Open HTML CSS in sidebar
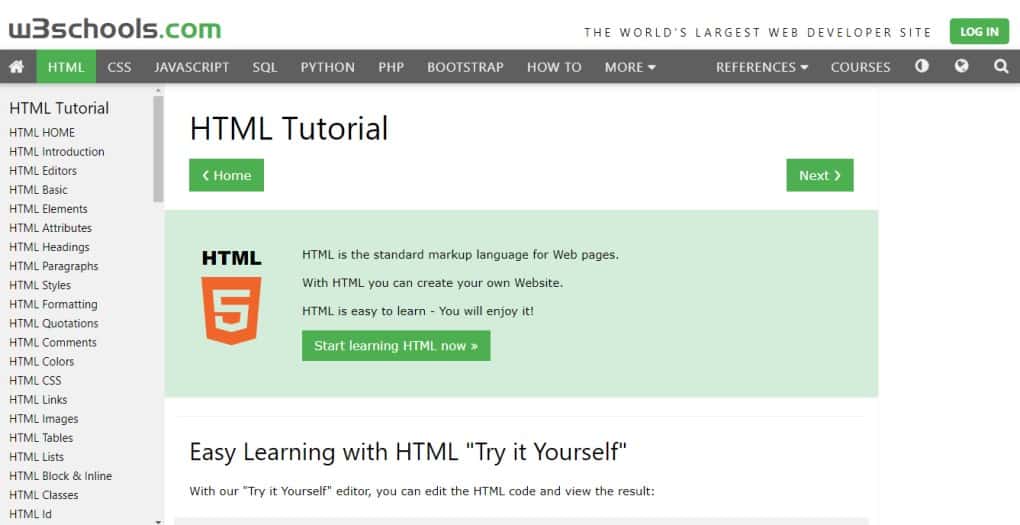Viewport: 1020px width, 525px height. click(x=35, y=380)
